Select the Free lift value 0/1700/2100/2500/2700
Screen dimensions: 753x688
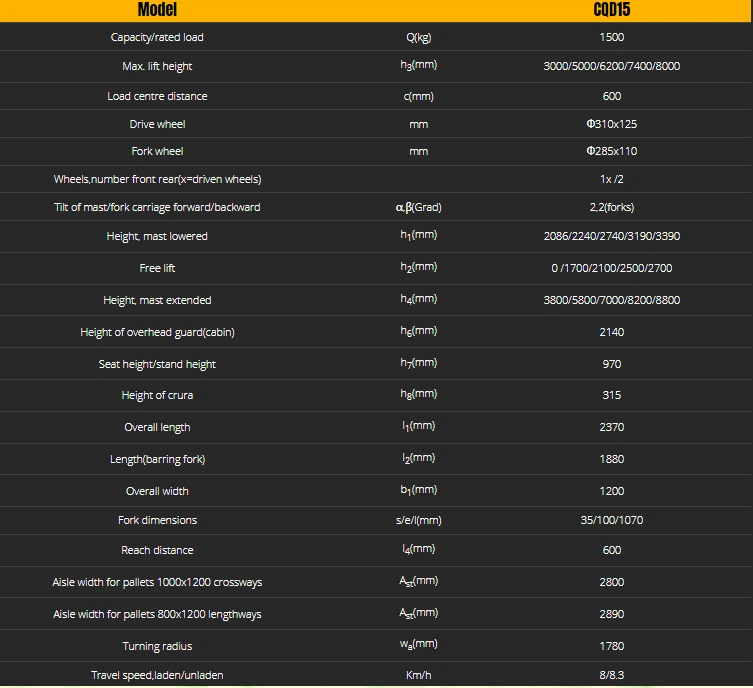612,268
